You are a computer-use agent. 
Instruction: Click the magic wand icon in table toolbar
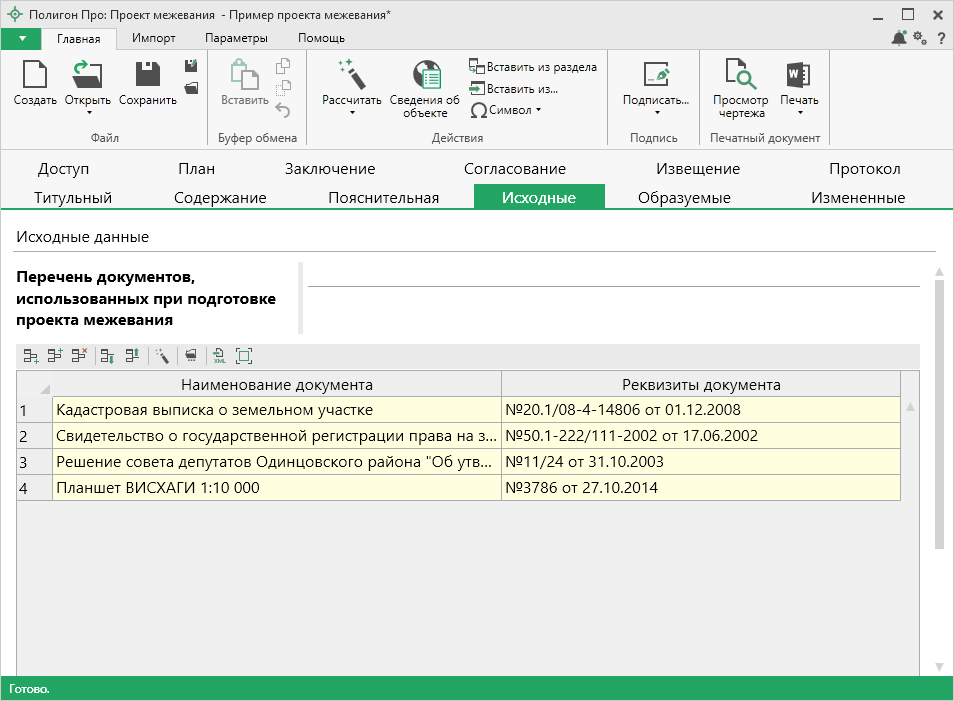(162, 355)
